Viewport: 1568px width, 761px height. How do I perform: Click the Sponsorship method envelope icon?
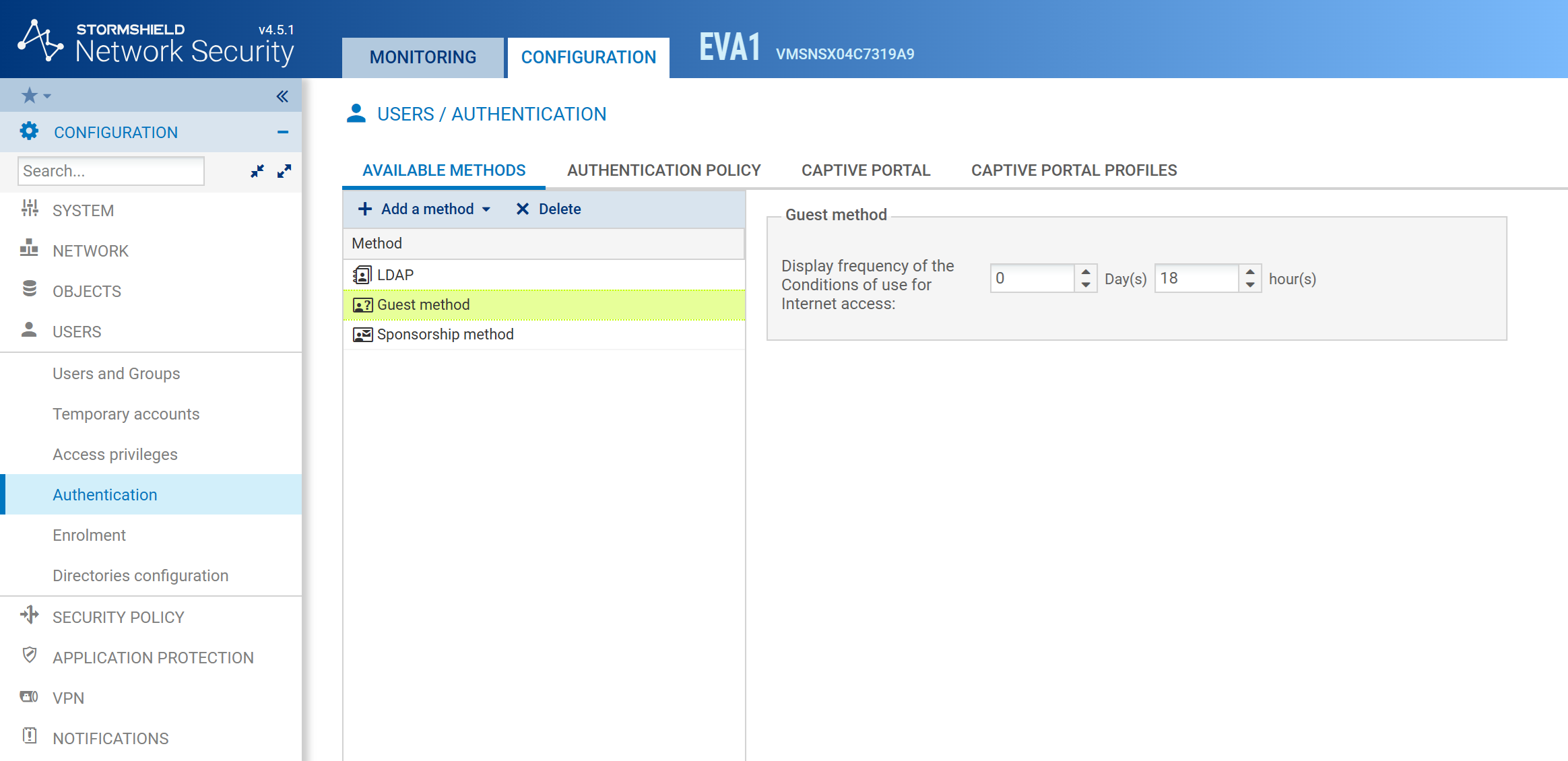point(362,335)
